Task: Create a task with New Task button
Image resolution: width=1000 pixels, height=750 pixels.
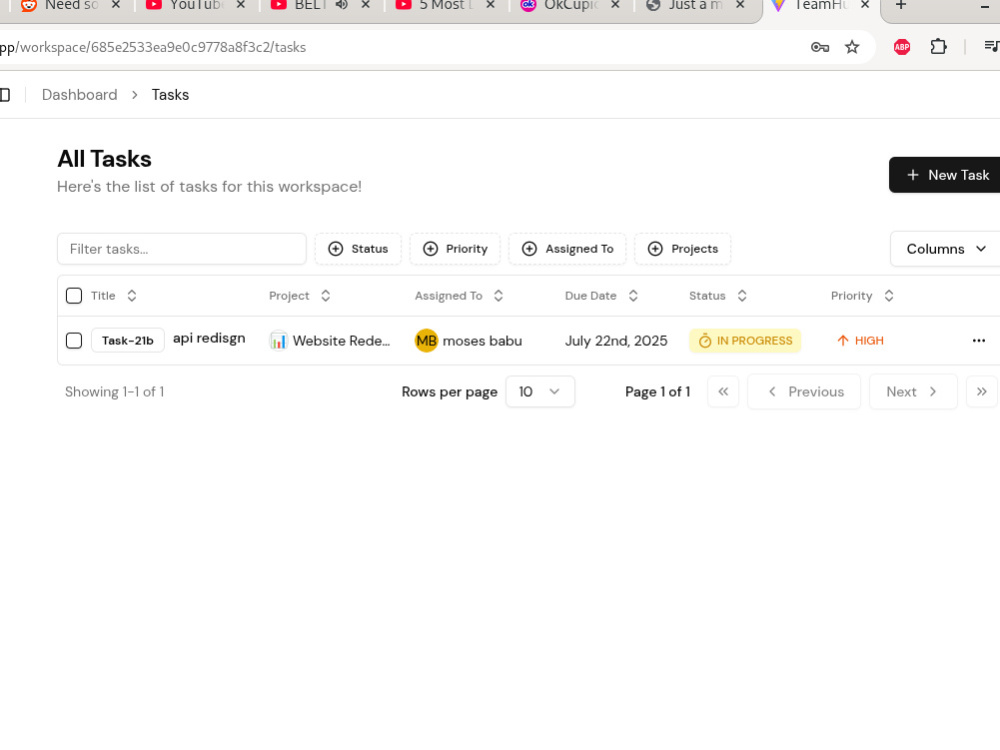Action: click(x=945, y=175)
